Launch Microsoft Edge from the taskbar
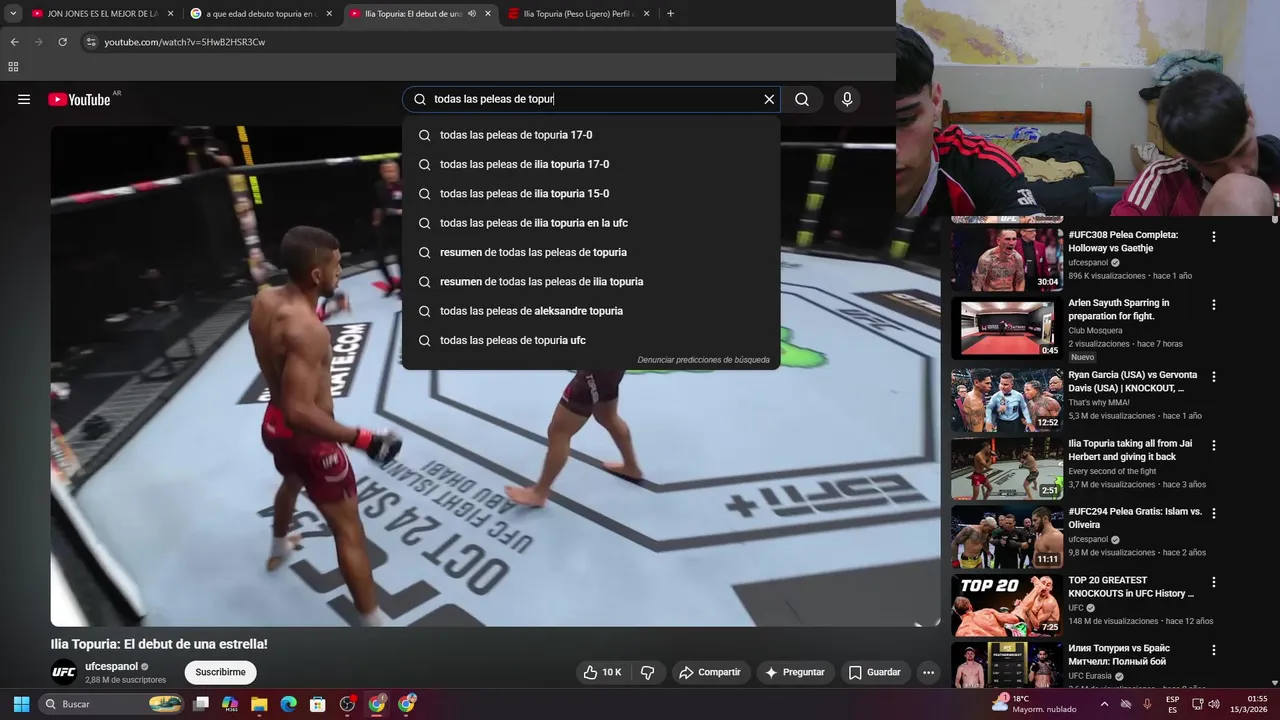Screen dimensions: 1280x720 click(x=288, y=704)
